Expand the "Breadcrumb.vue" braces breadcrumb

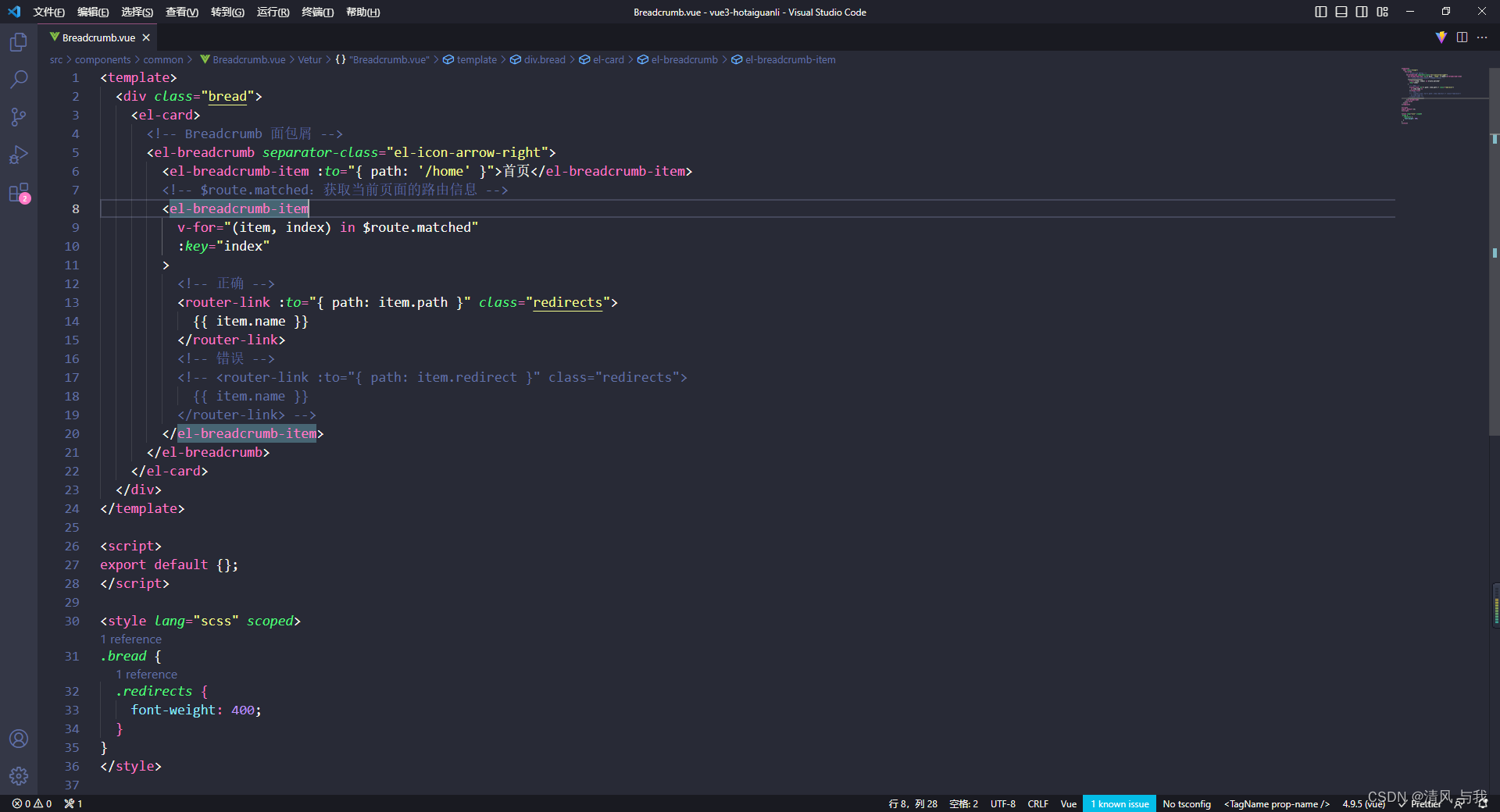click(382, 59)
